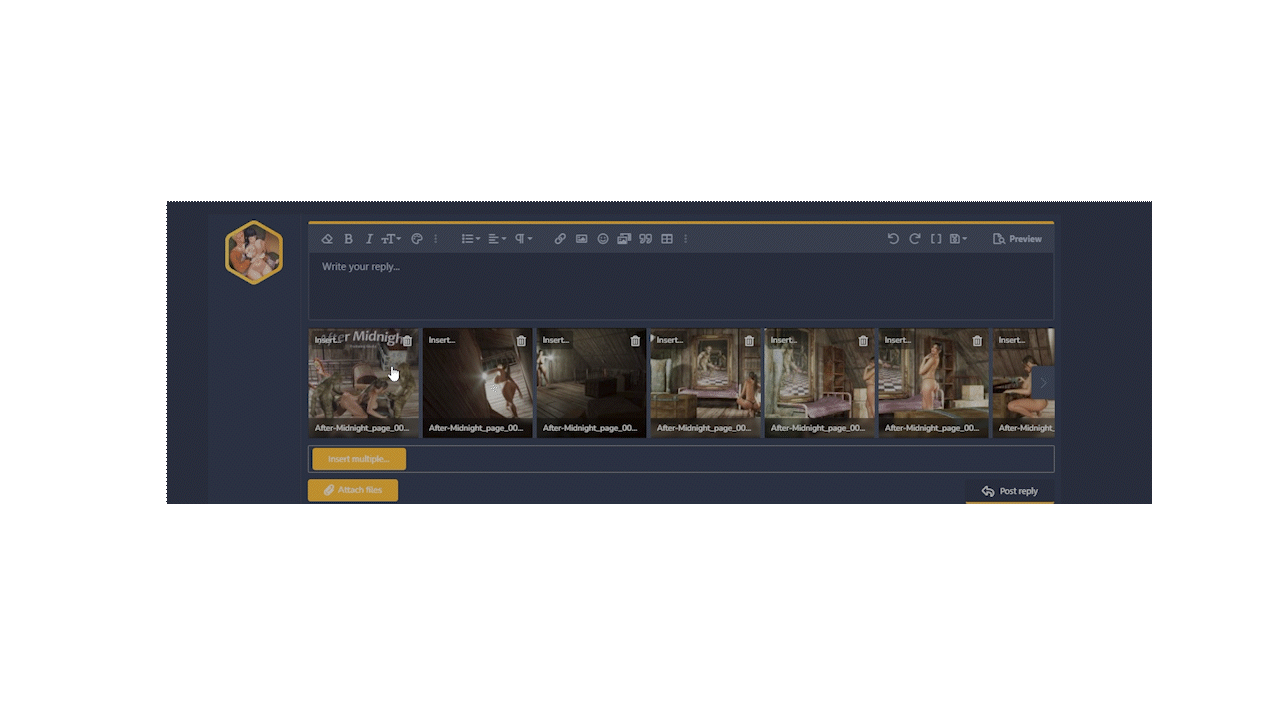The image size is (1280, 720).
Task: Open the text color palette
Action: [x=417, y=239]
